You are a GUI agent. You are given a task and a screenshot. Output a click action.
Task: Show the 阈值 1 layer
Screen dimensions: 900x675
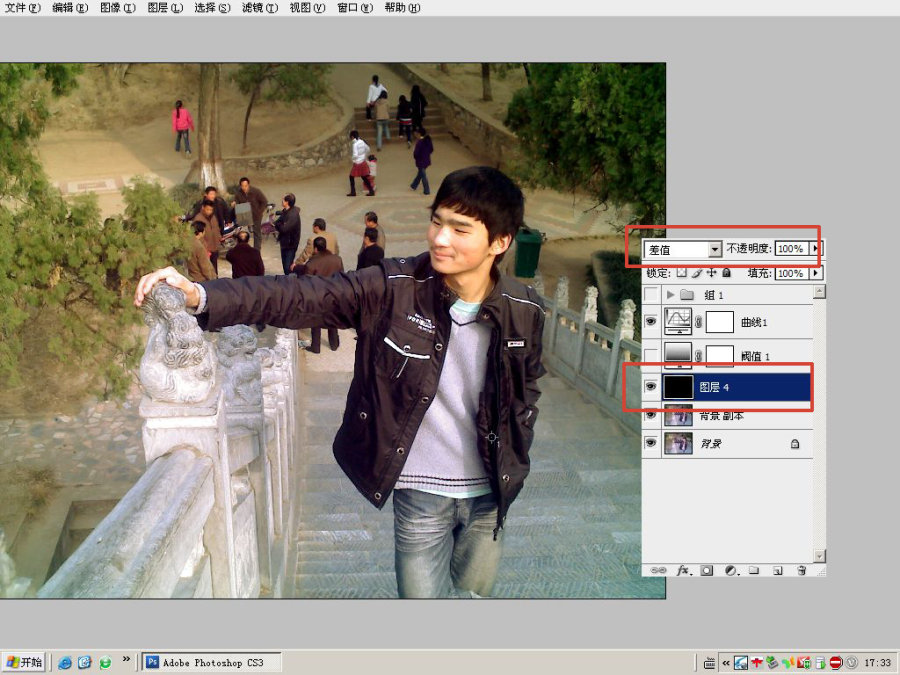point(650,356)
